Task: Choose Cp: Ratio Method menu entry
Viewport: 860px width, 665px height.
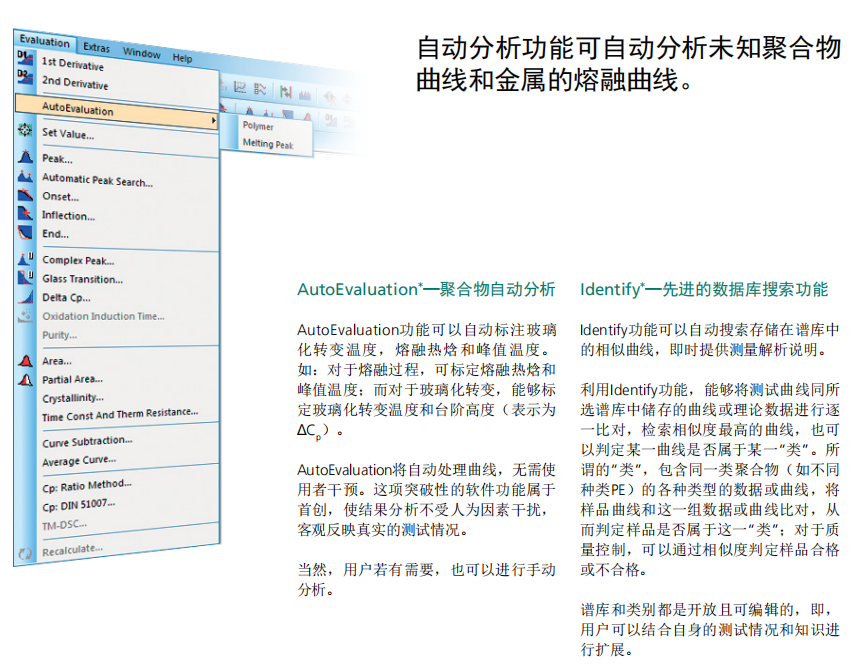Action: (86, 484)
